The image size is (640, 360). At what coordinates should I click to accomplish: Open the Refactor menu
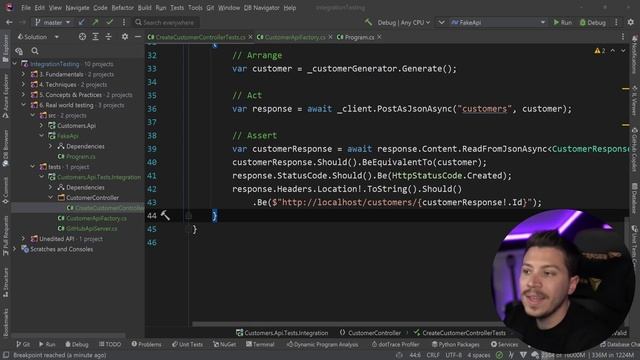[122, 8]
